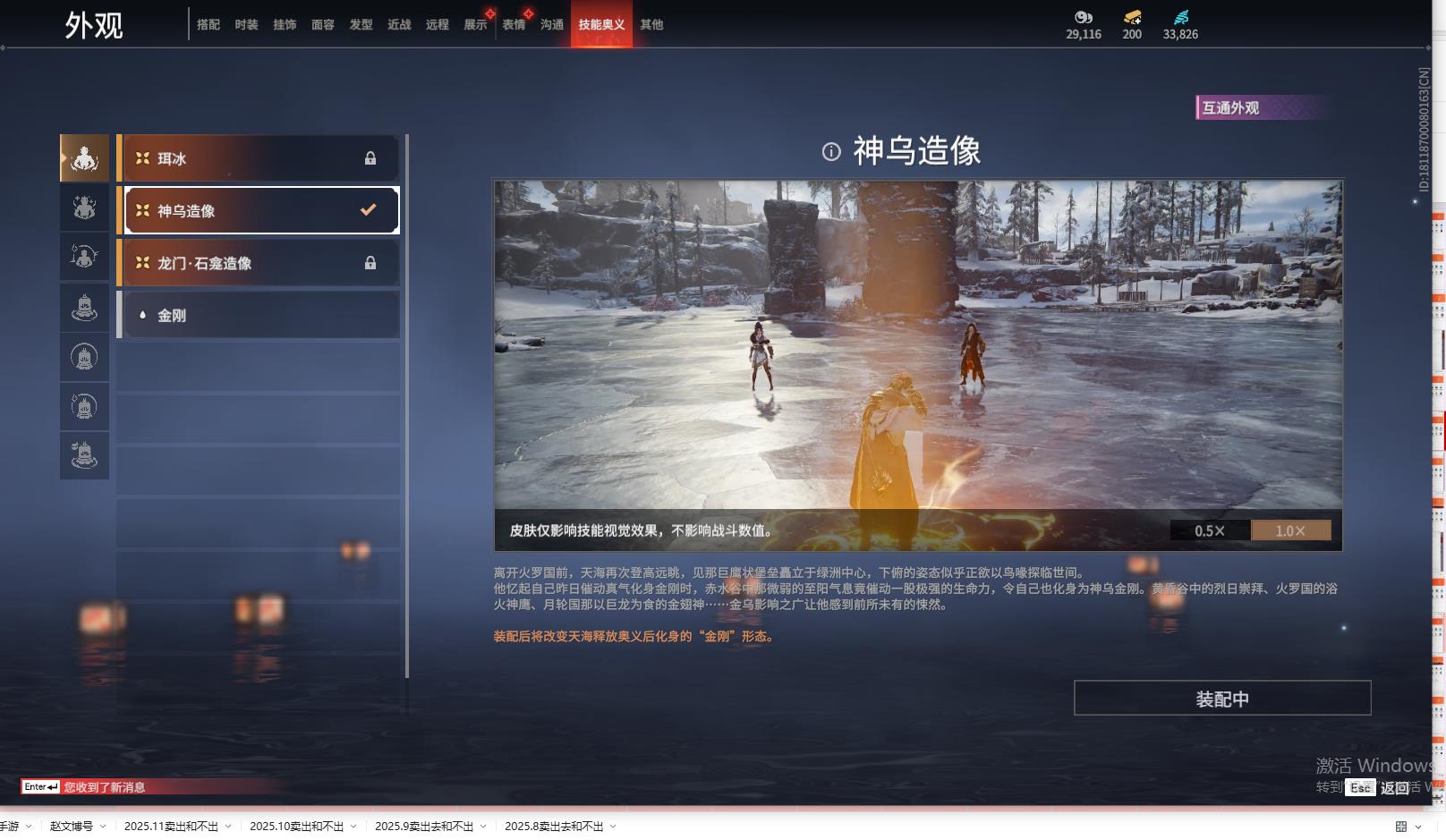Open dropdown for 2025.10卖出和不出 sheet
1446x840 pixels.
click(353, 827)
